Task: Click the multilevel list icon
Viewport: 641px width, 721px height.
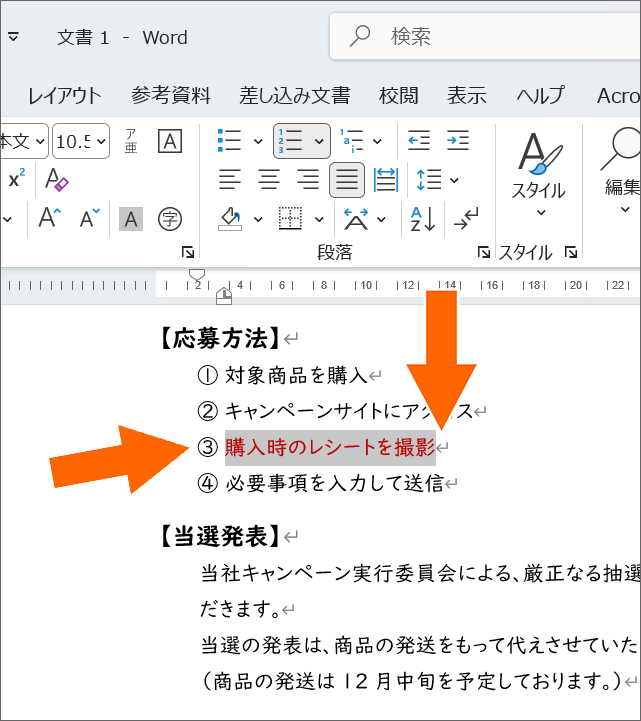Action: pos(351,141)
